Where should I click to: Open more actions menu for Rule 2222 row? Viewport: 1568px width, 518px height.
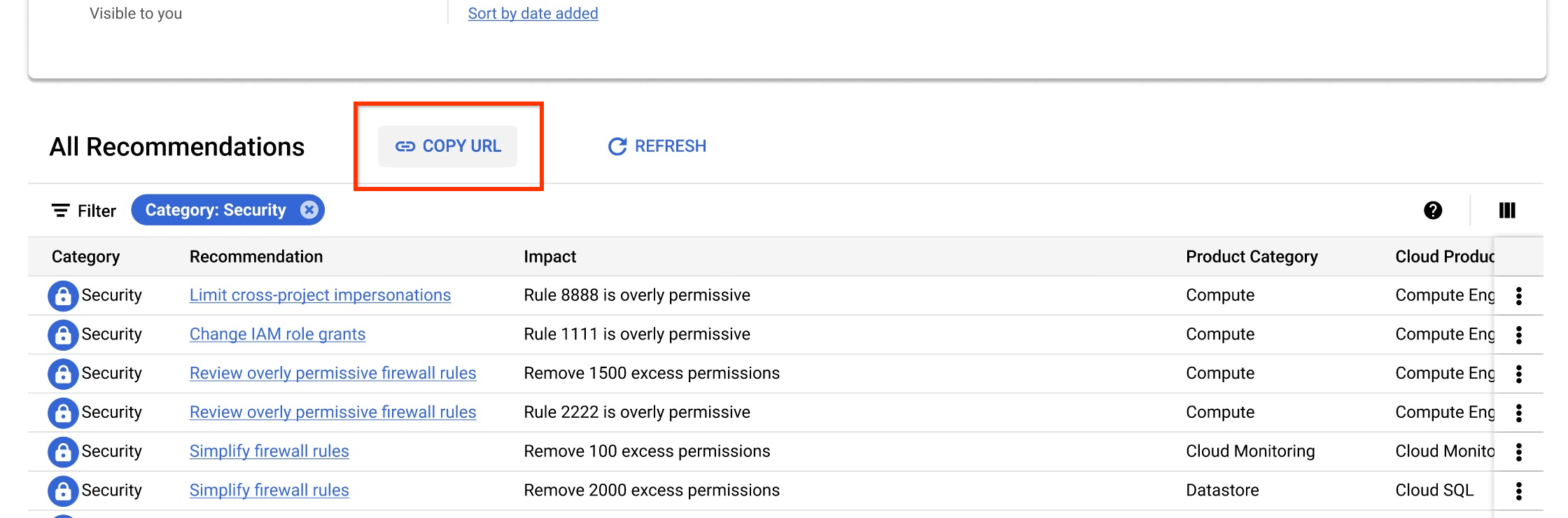[1519, 413]
